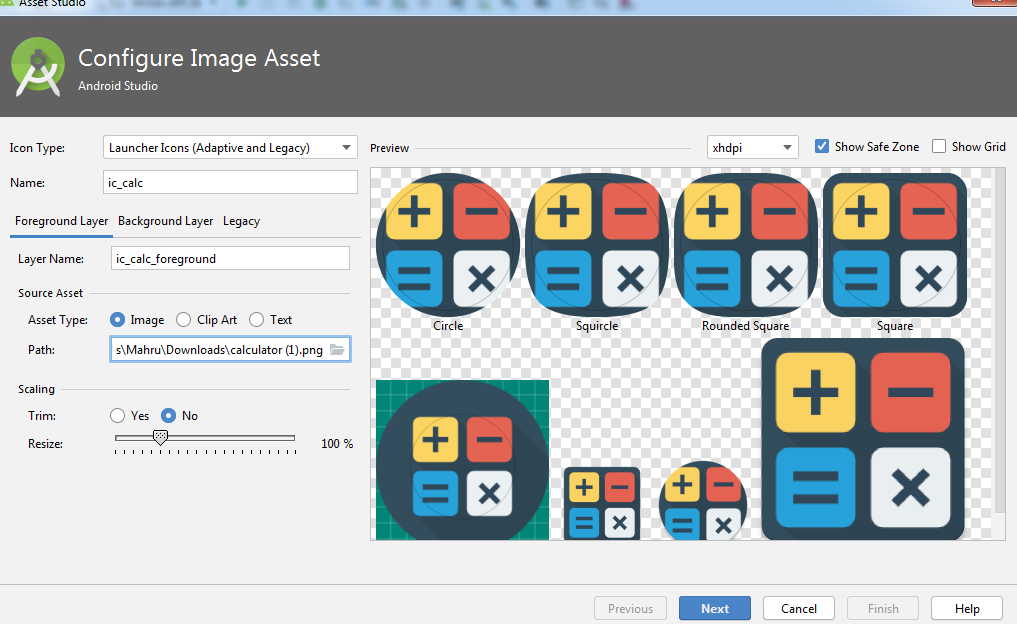Click the Layer Name input field
Screen dimensions: 1017x624
pos(230,258)
